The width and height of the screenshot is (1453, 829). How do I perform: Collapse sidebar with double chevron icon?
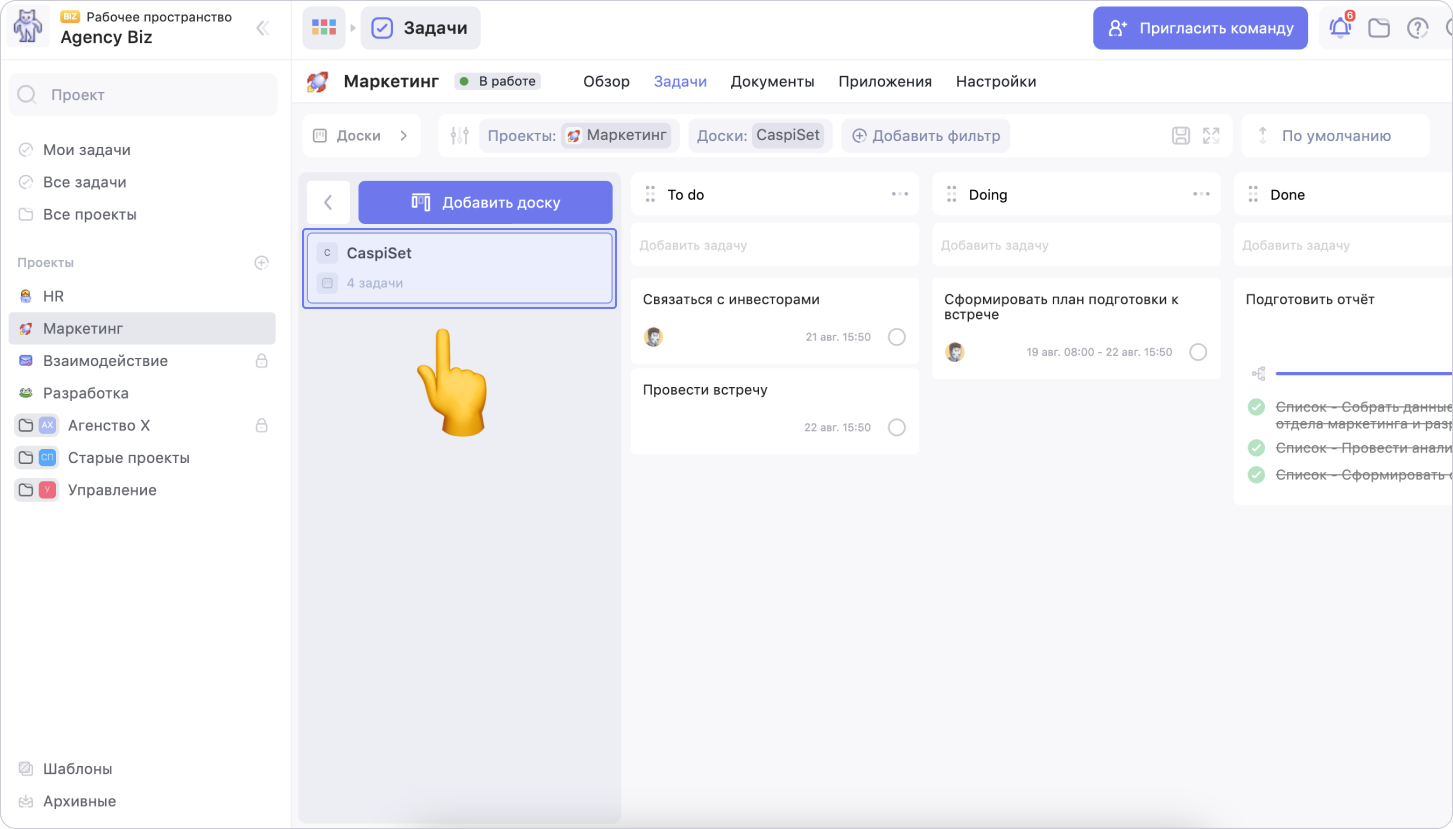263,28
